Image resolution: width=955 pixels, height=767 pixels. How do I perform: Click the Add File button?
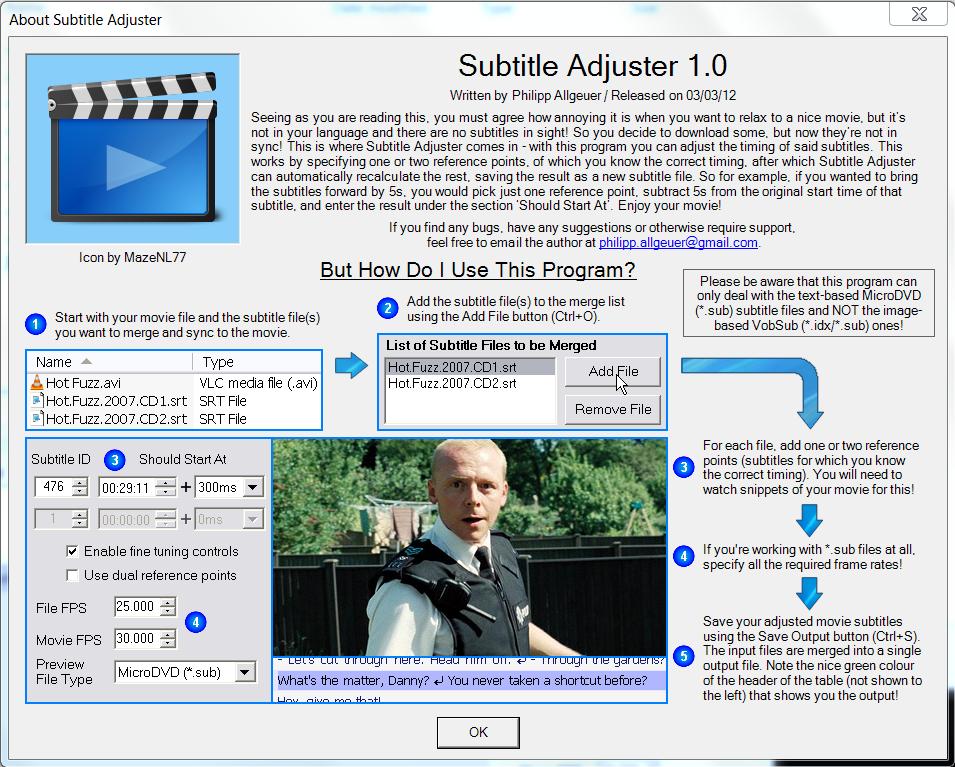[x=613, y=371]
